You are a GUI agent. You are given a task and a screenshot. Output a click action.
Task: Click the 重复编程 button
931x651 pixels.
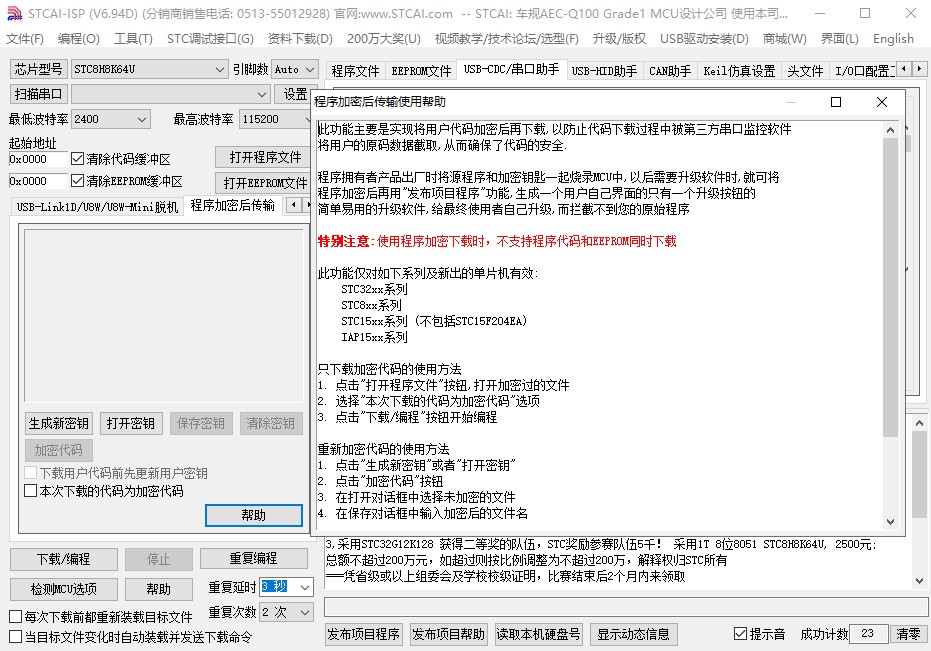point(254,558)
